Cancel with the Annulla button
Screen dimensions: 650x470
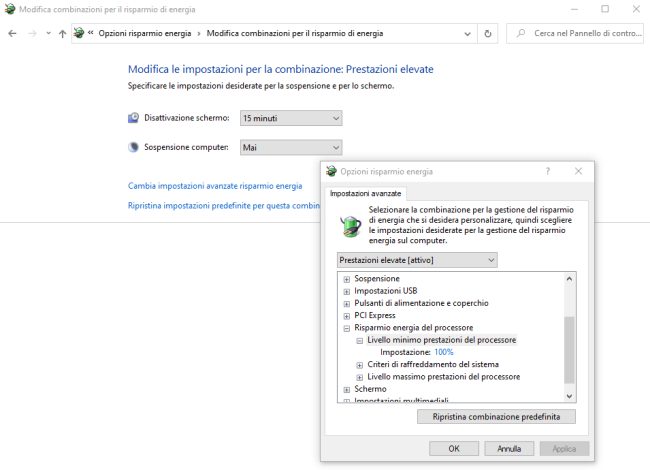click(x=509, y=448)
